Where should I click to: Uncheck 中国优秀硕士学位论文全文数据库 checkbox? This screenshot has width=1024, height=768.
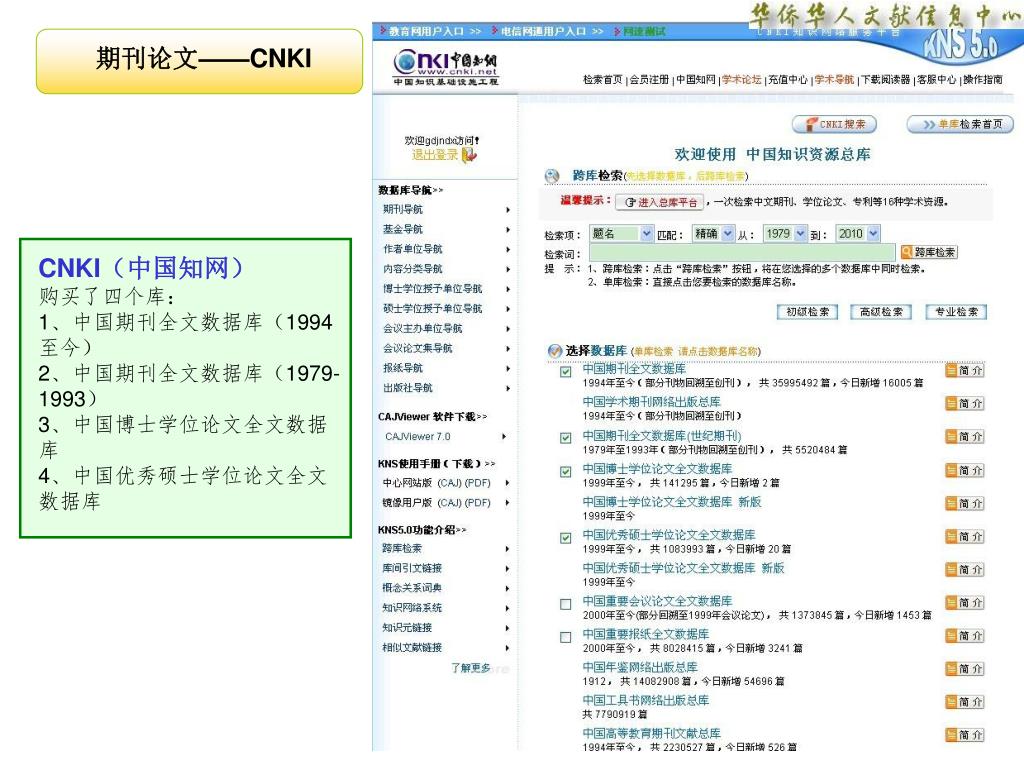coord(566,538)
